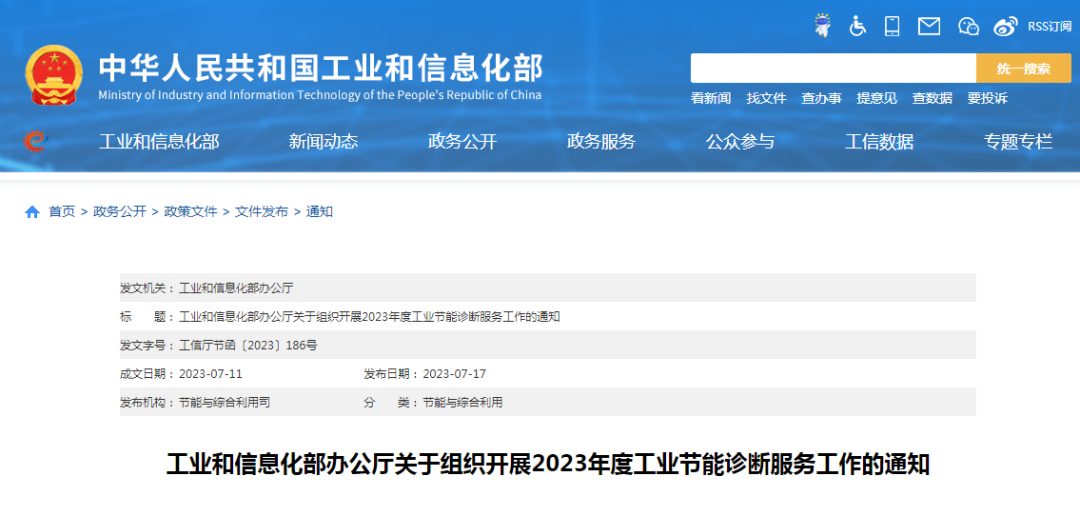1080x516 pixels.
Task: Click the WeChat icon
Action: click(x=968, y=26)
